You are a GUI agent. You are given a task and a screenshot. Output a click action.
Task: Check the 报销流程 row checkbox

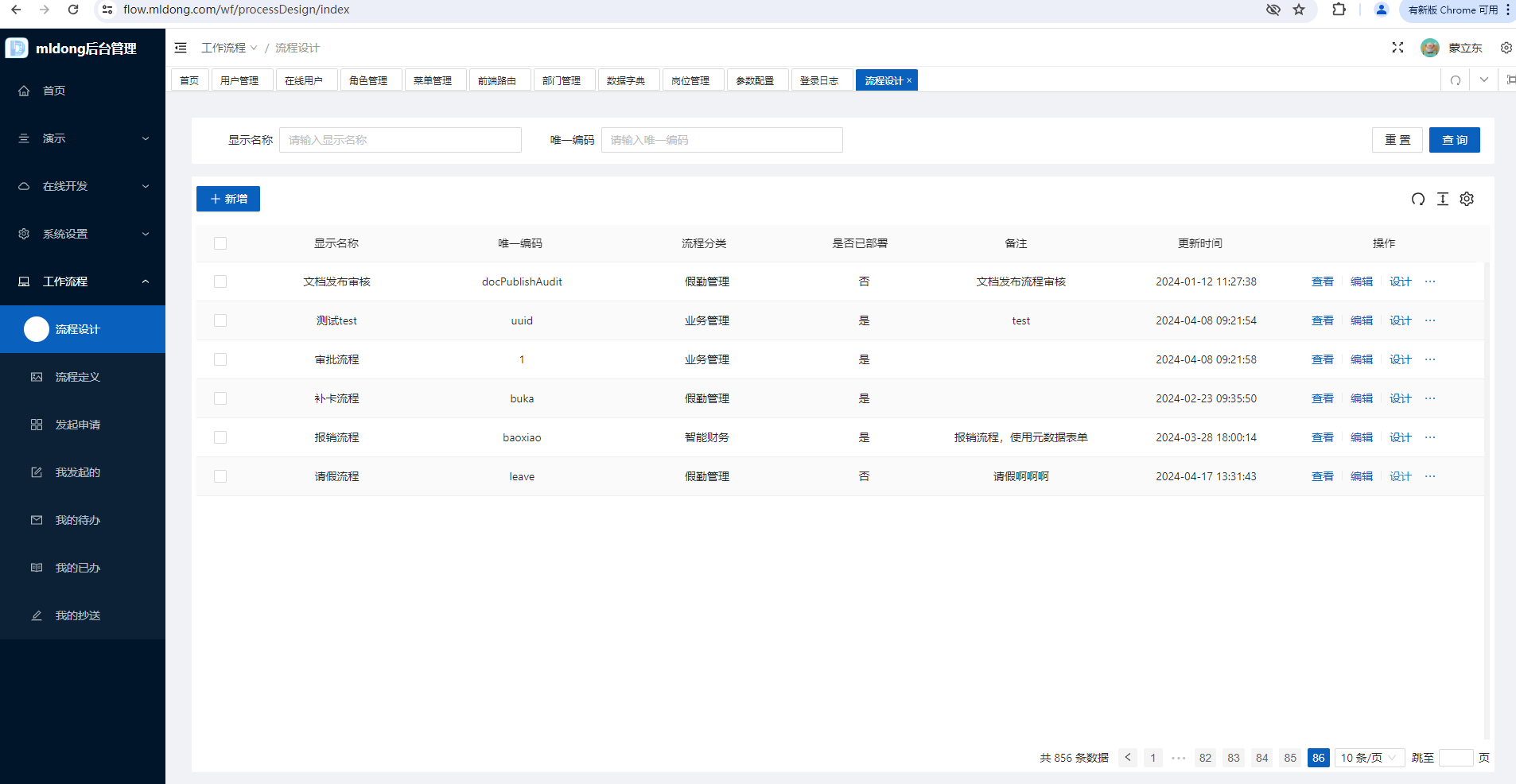pyautogui.click(x=220, y=437)
